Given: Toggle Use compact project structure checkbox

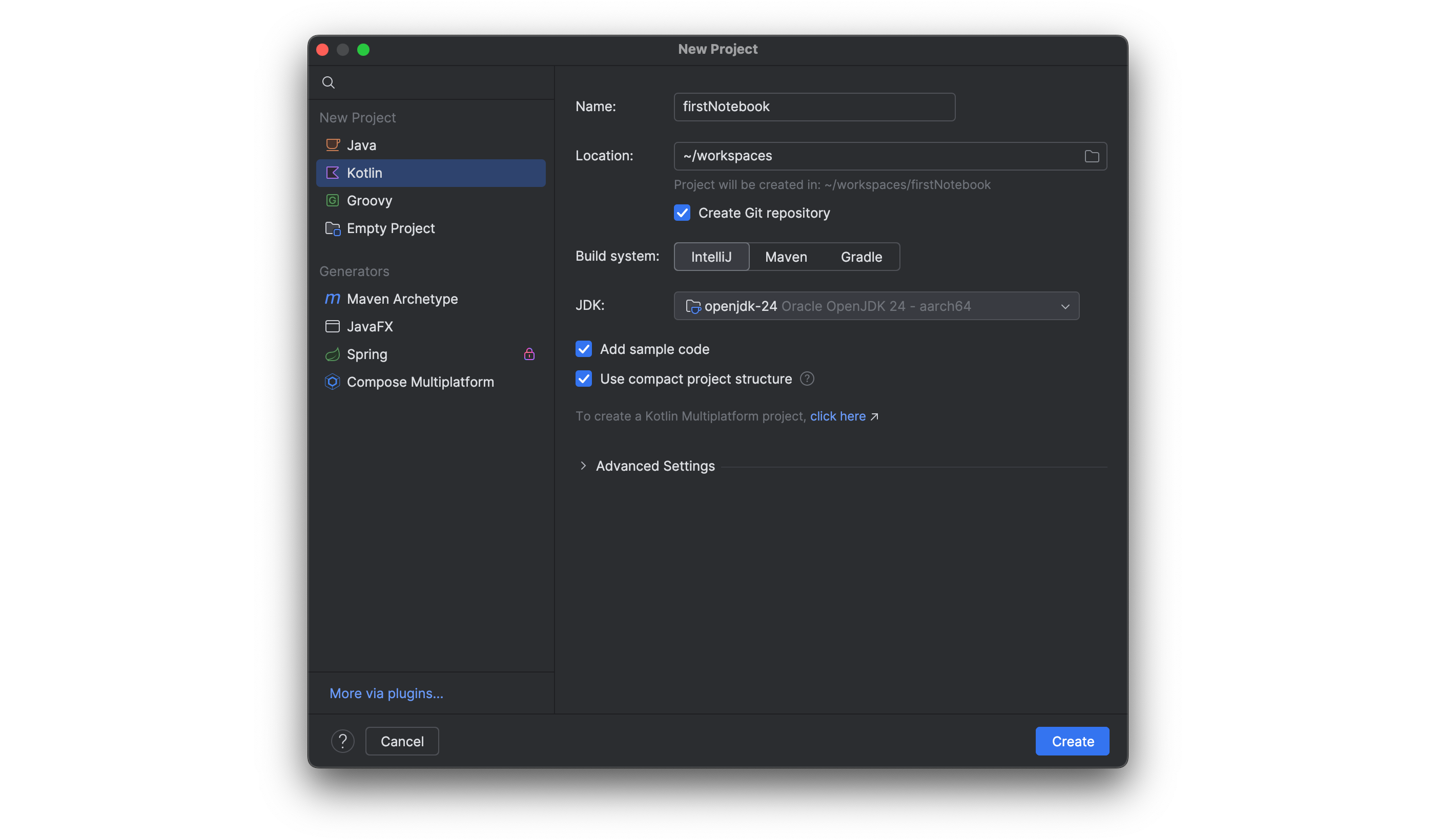Looking at the screenshot, I should point(584,379).
